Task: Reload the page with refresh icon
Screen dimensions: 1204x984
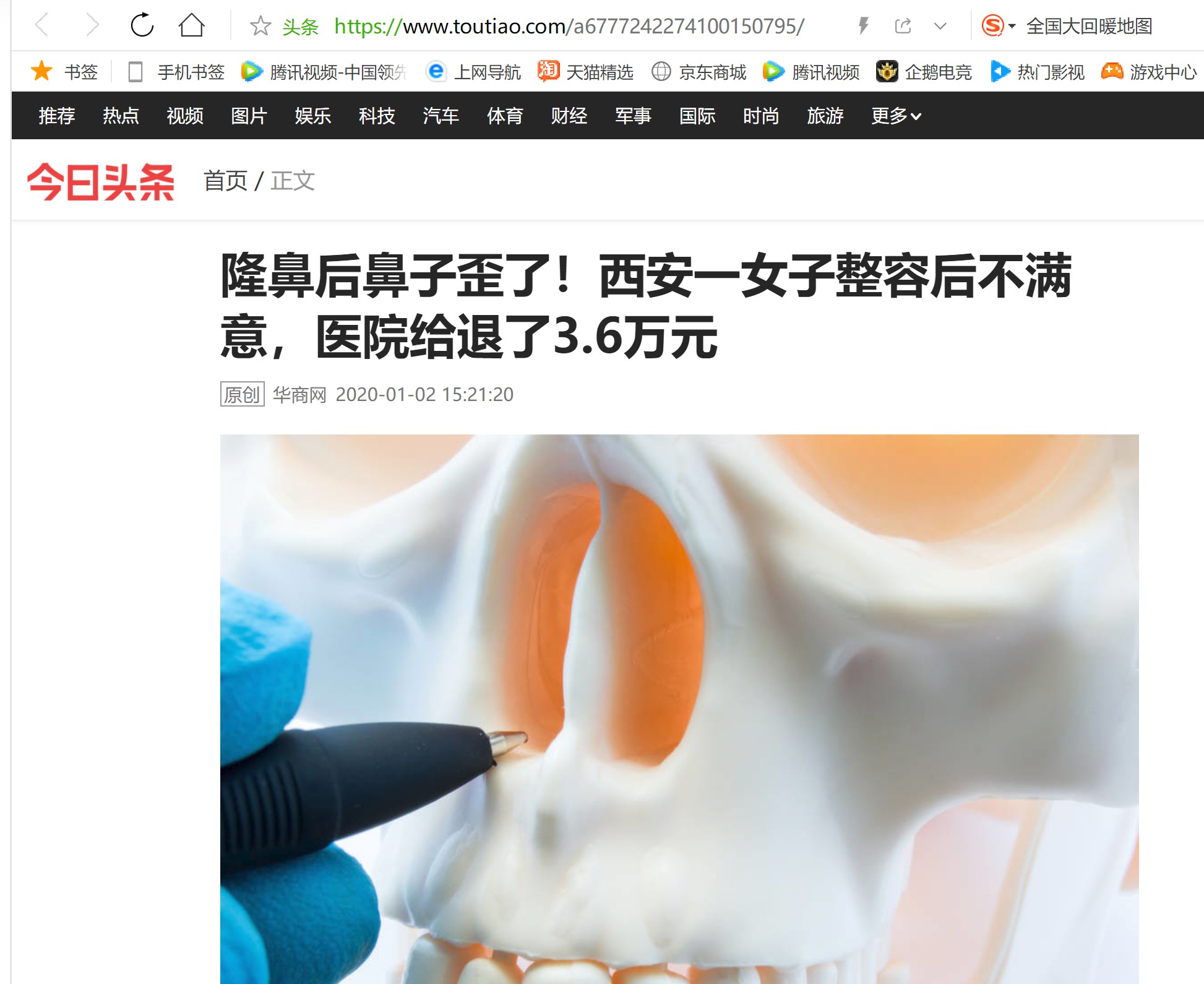Action: tap(142, 25)
